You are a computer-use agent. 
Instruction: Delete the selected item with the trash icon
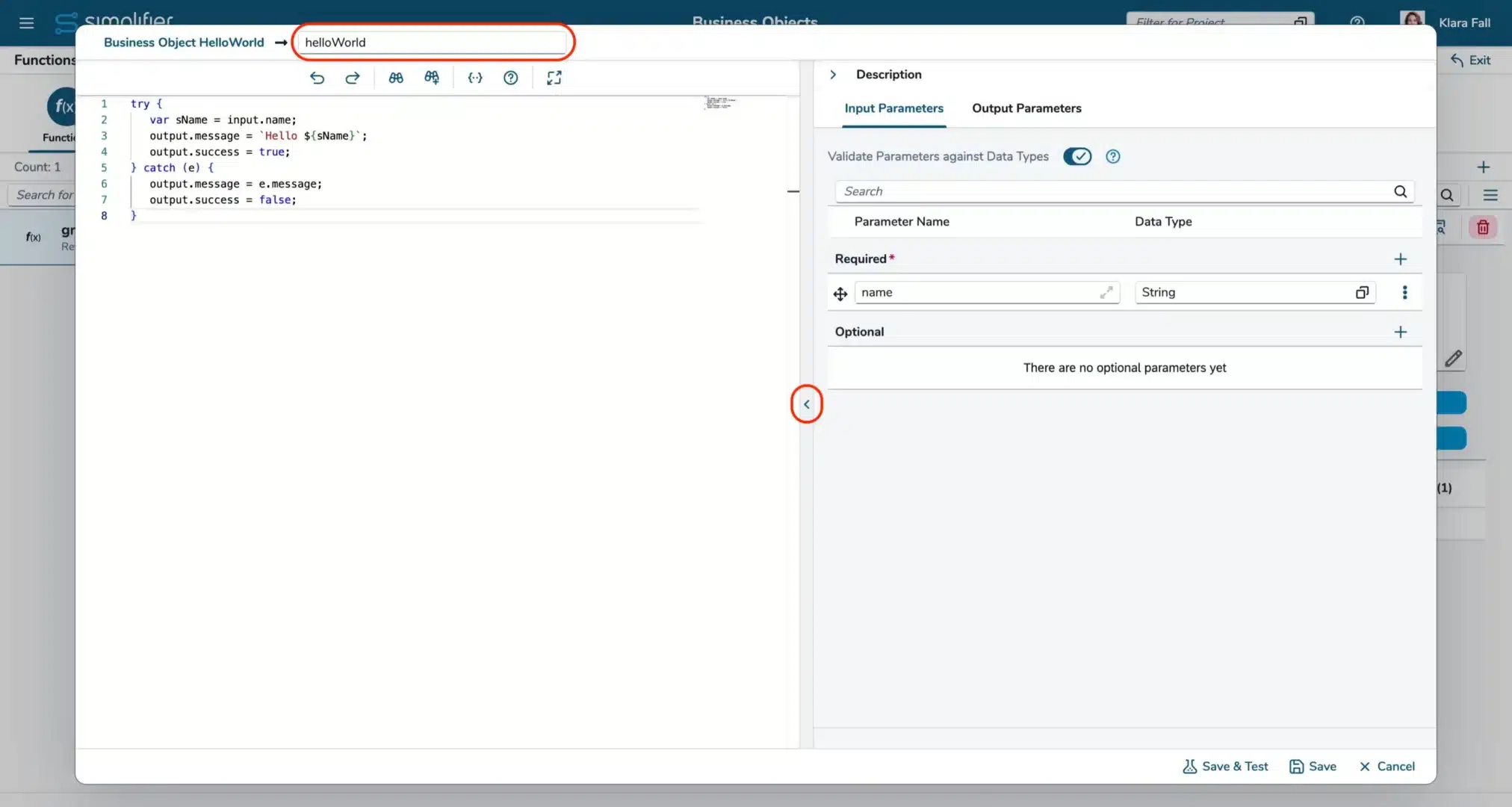pos(1483,226)
